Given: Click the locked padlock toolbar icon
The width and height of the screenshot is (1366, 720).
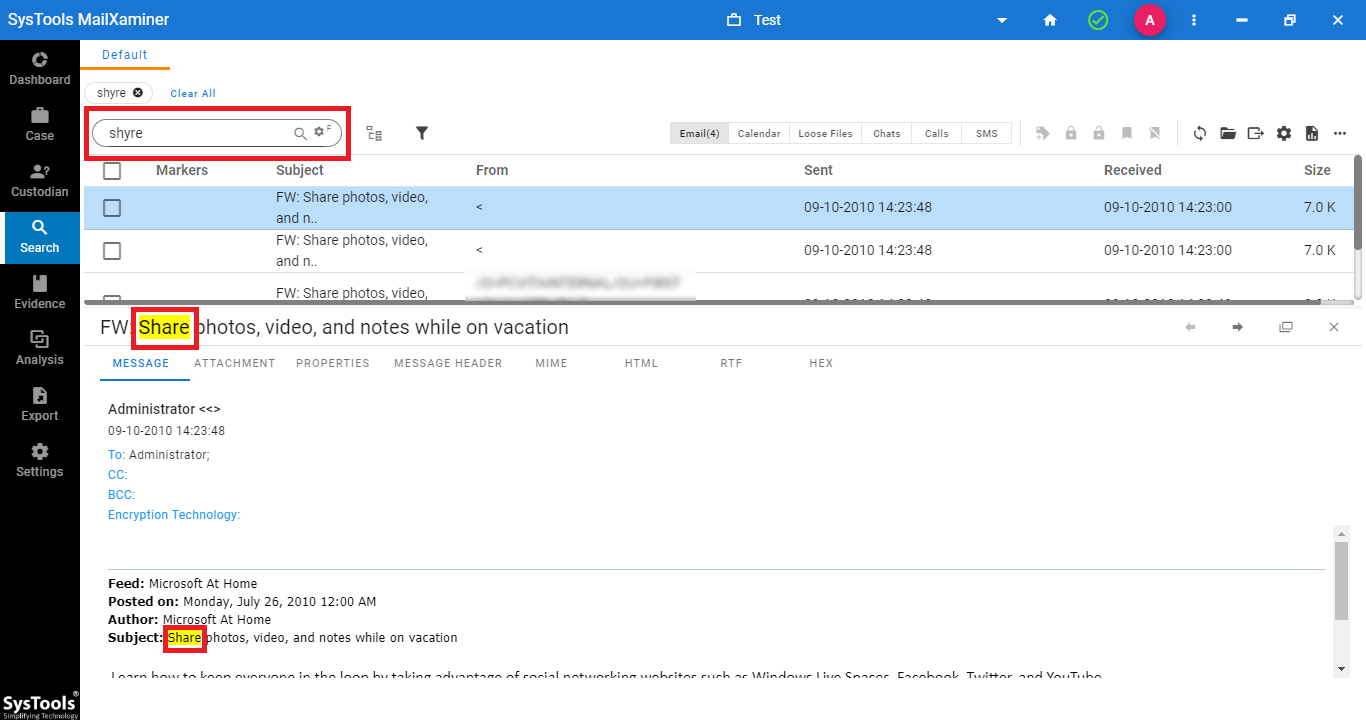Looking at the screenshot, I should pyautogui.click(x=1071, y=133).
